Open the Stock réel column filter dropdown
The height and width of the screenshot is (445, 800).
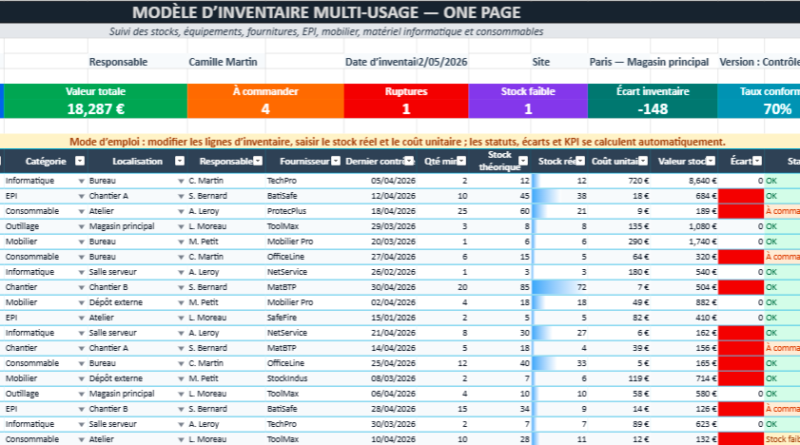click(581, 161)
